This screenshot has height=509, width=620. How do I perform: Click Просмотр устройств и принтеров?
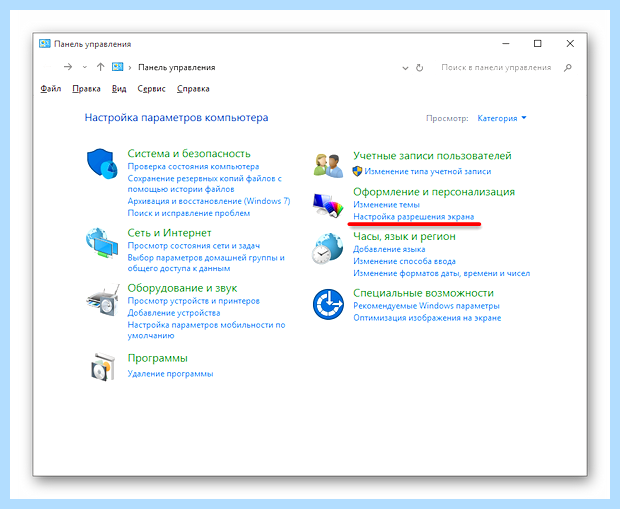coord(193,301)
